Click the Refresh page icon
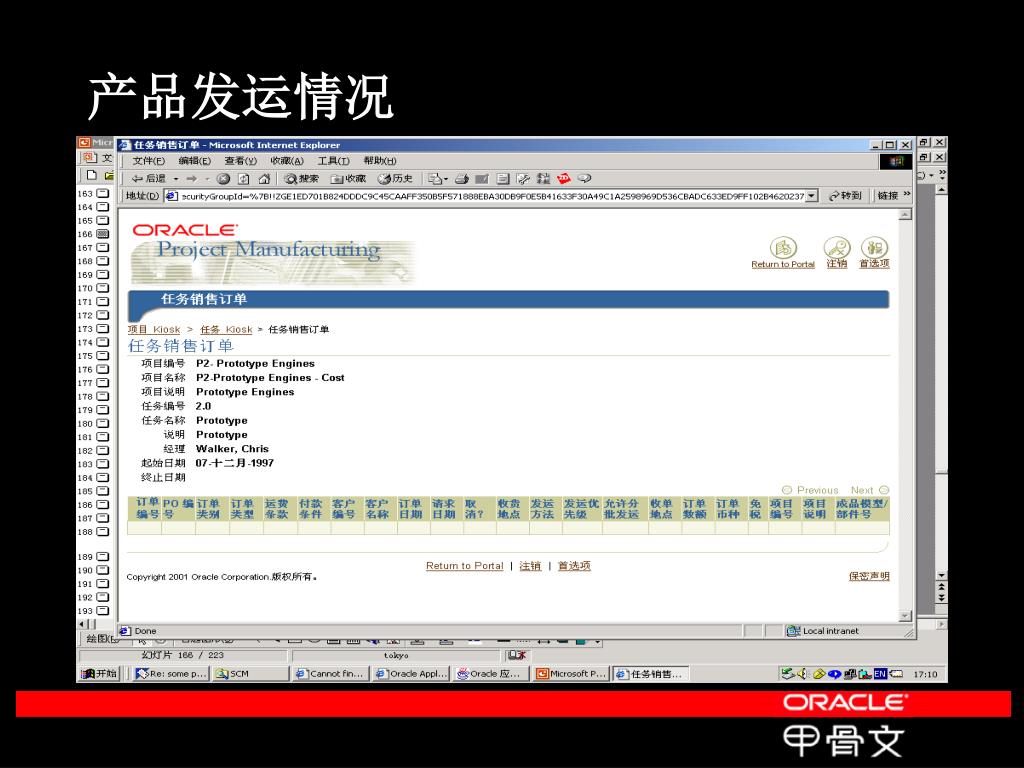Screen dimensions: 1024x768 pyautogui.click(x=244, y=178)
